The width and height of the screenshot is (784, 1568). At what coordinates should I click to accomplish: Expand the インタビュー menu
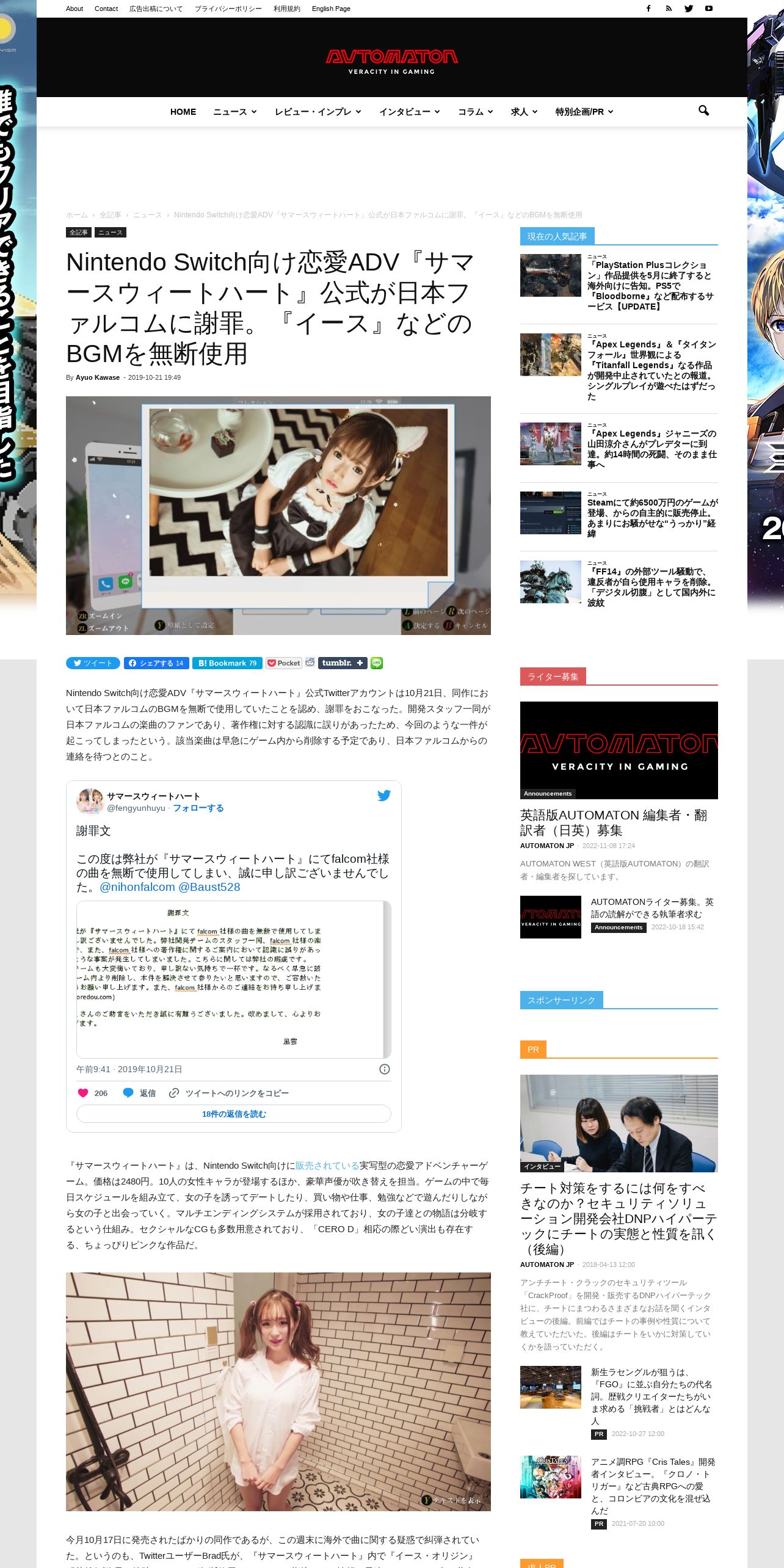pos(409,112)
